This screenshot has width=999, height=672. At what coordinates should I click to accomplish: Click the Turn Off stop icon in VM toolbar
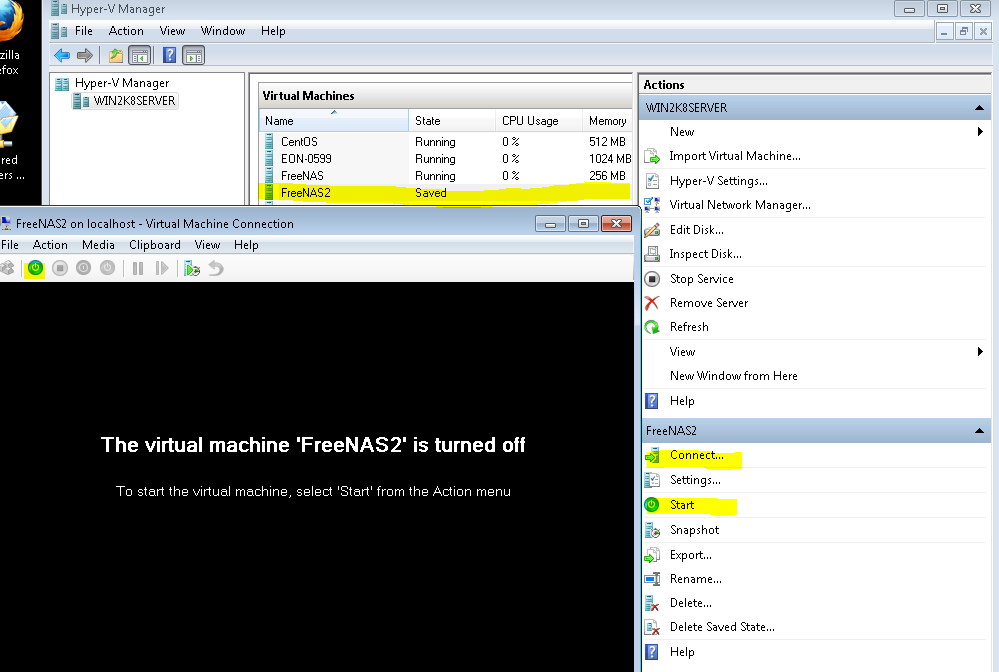tap(60, 268)
